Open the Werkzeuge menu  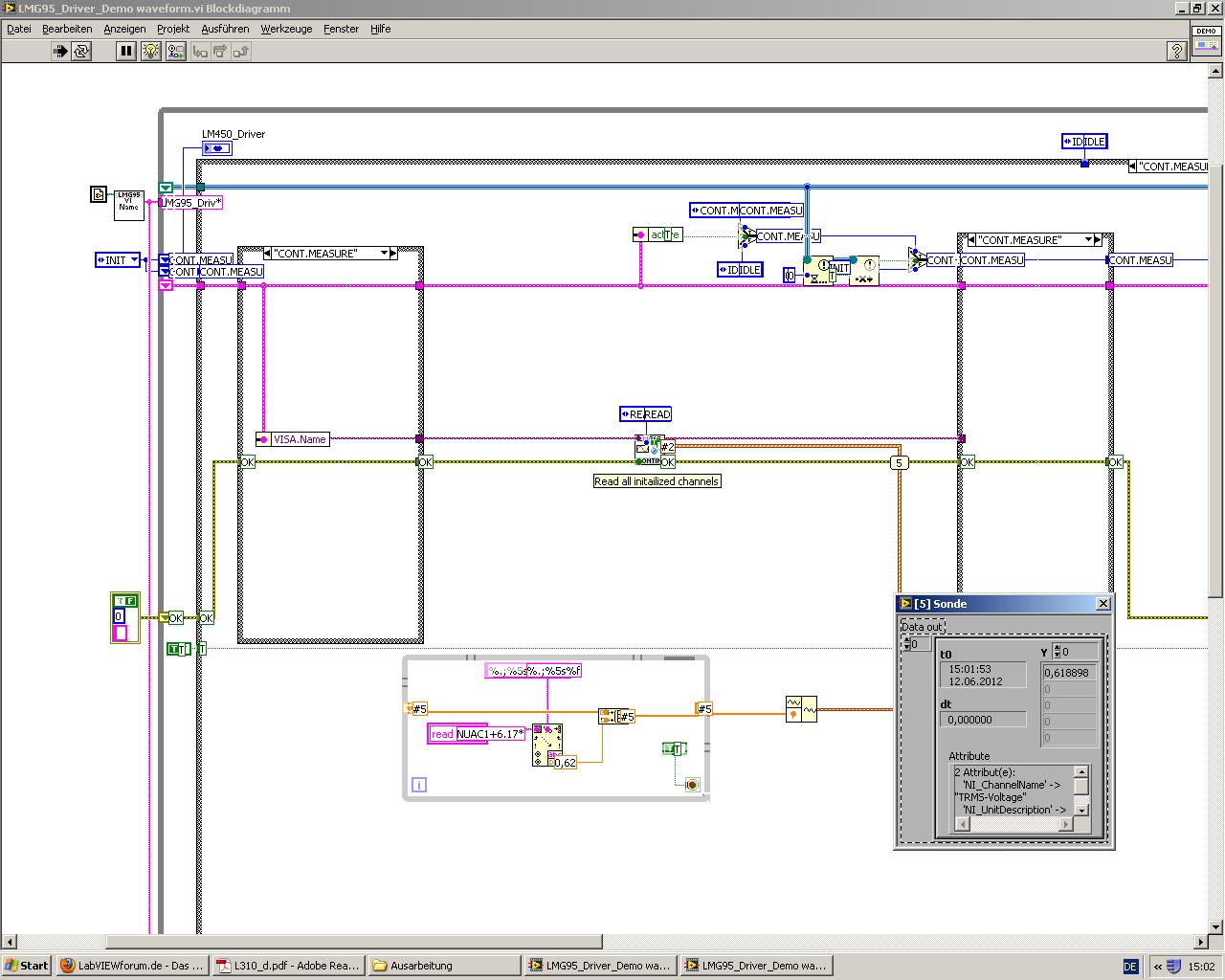tap(286, 29)
